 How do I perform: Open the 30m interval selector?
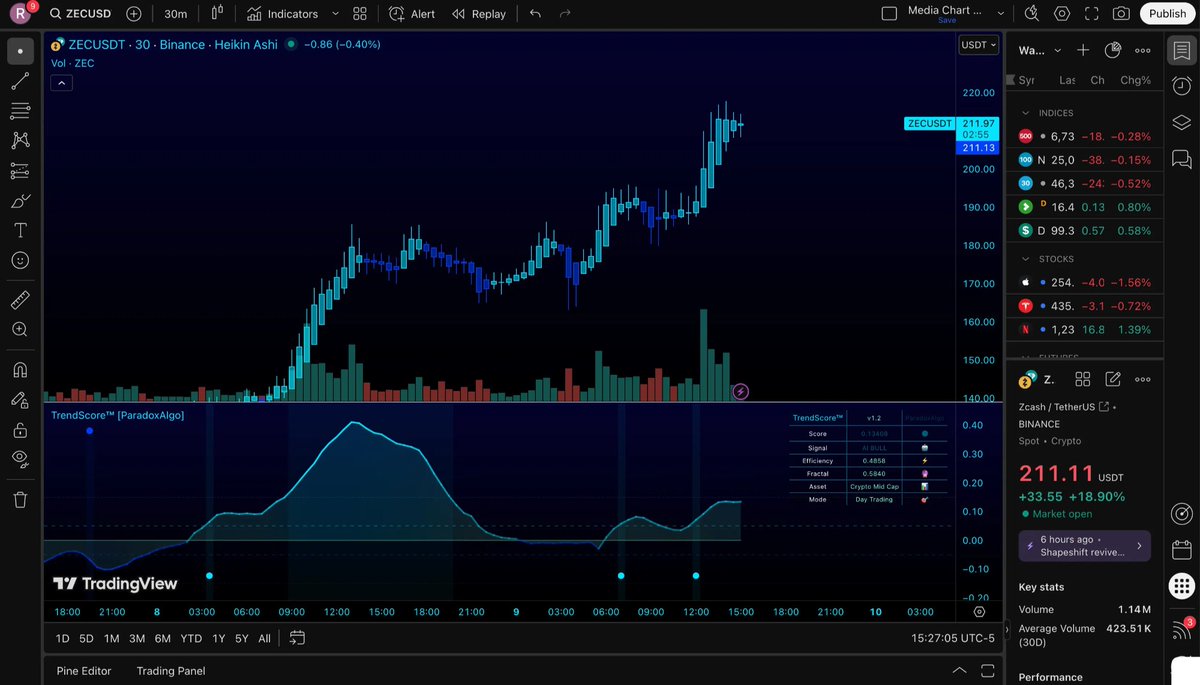pos(176,14)
